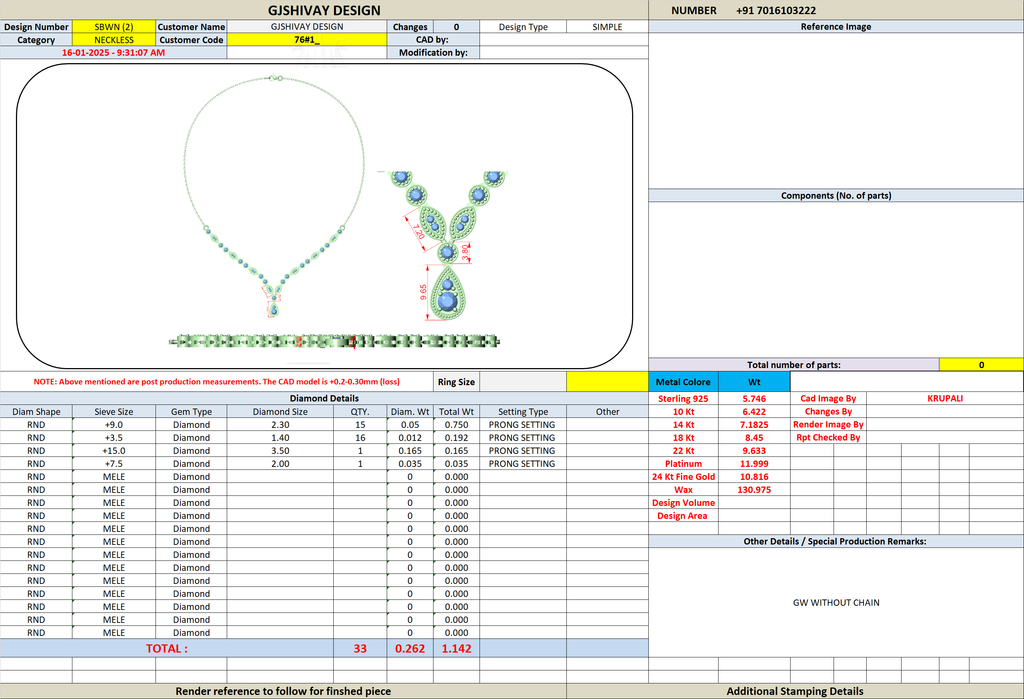Screen dimensions: 1024x699
Task: Select the total diamond weight 0.262
Action: tap(410, 649)
